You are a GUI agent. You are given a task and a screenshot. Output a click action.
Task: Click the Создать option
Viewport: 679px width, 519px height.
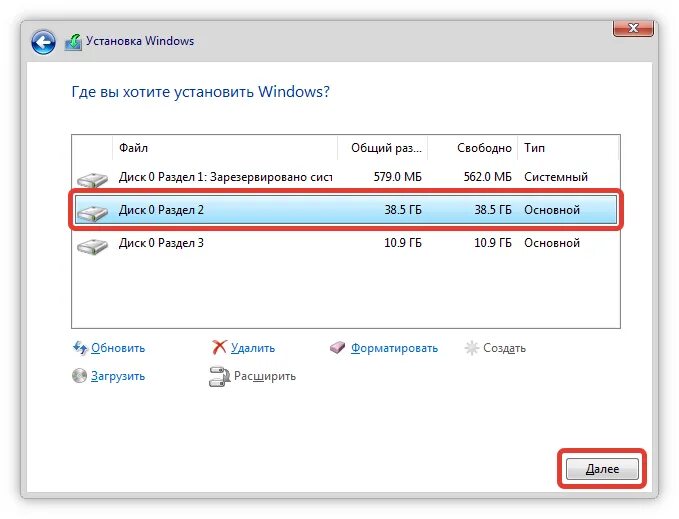coord(504,348)
